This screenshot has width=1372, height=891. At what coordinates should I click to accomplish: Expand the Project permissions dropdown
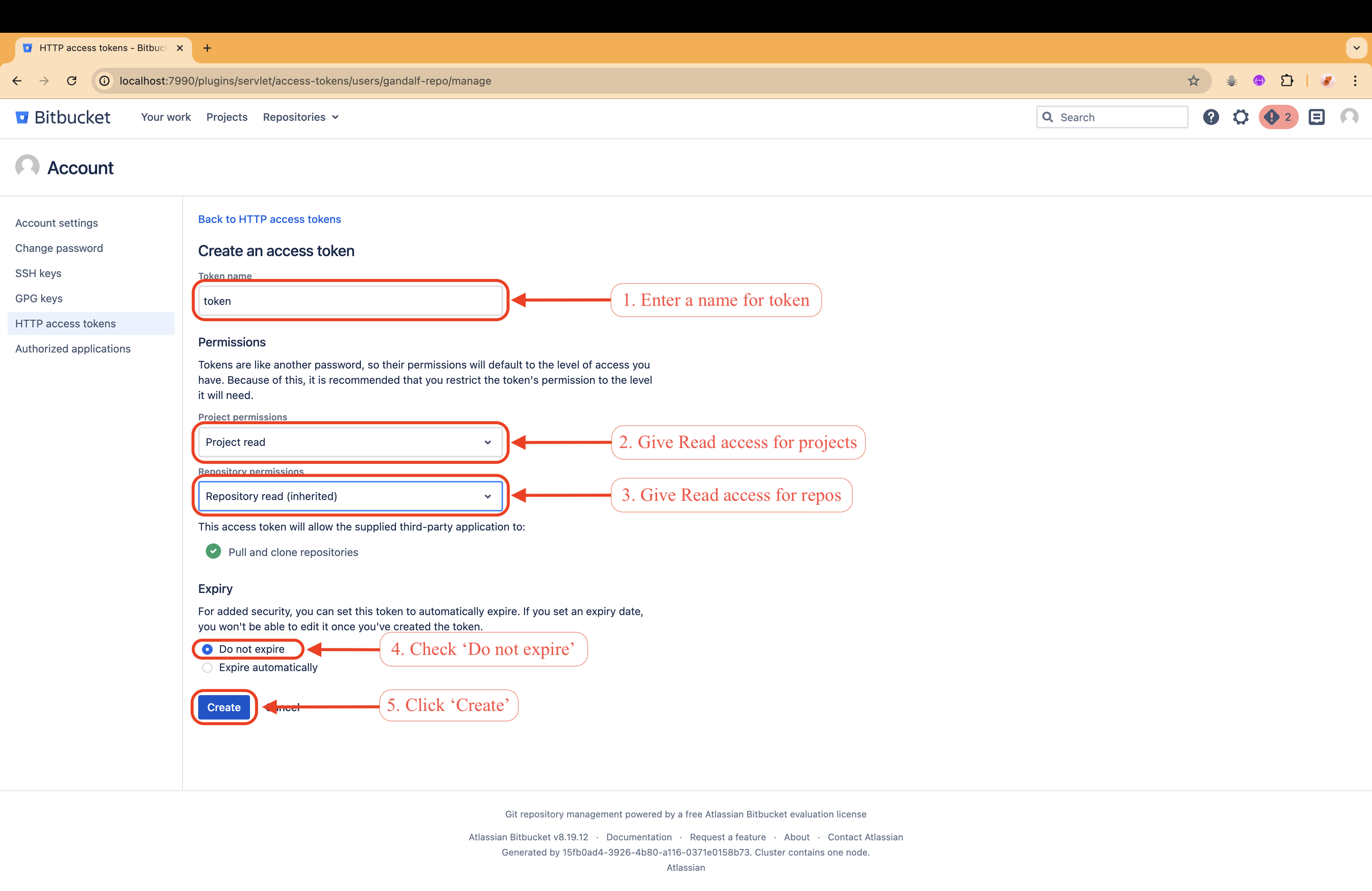coord(349,442)
